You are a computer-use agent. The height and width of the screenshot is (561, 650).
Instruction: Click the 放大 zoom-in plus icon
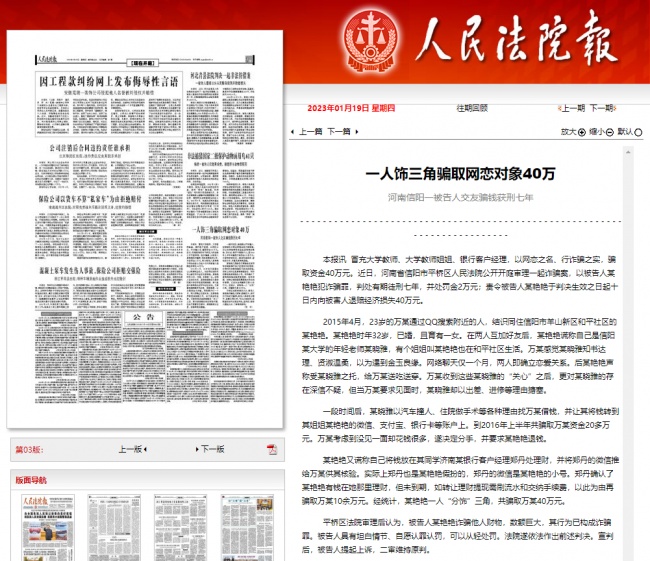point(582,132)
